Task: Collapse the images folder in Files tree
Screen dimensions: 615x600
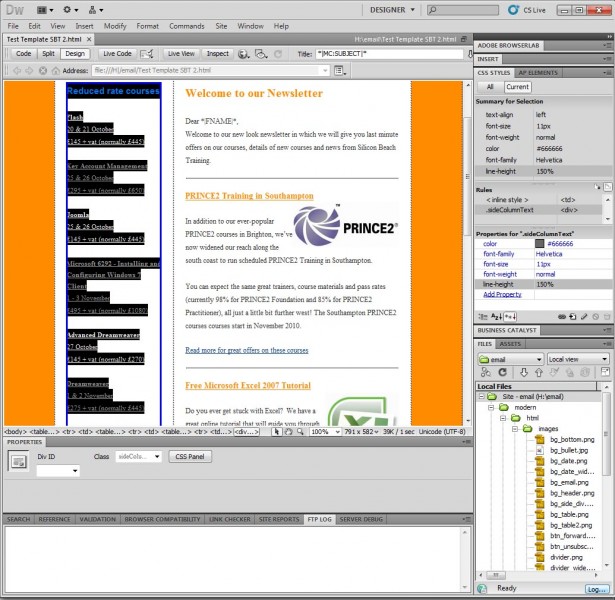Action: click(x=517, y=429)
